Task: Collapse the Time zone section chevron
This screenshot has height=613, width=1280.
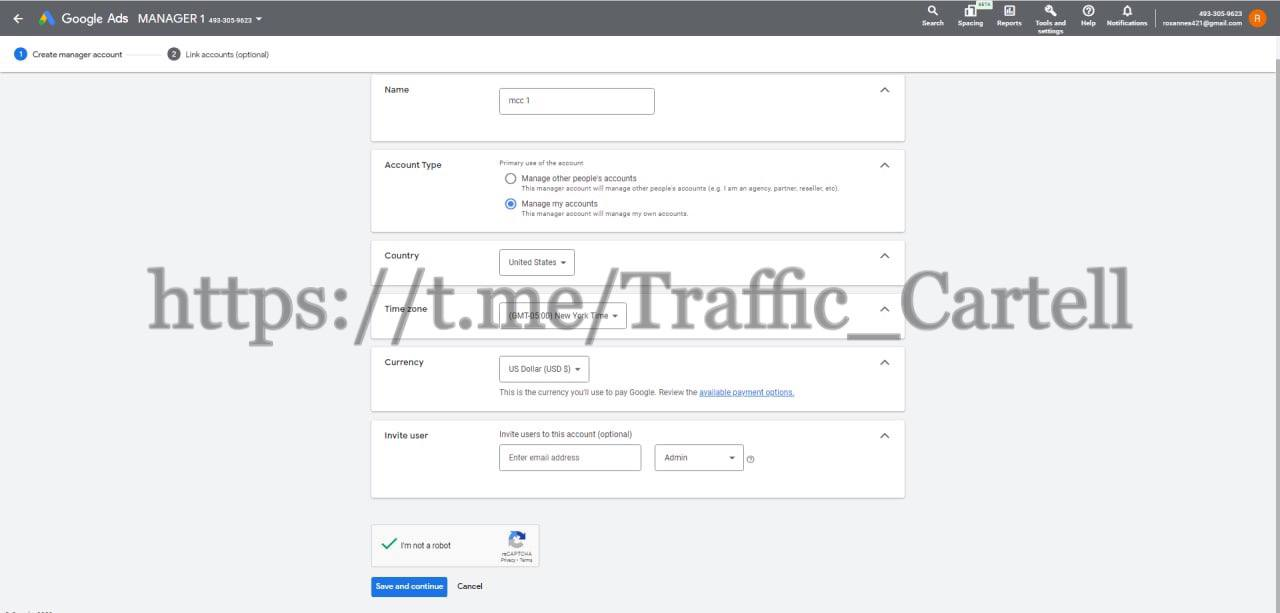Action: pos(884,309)
